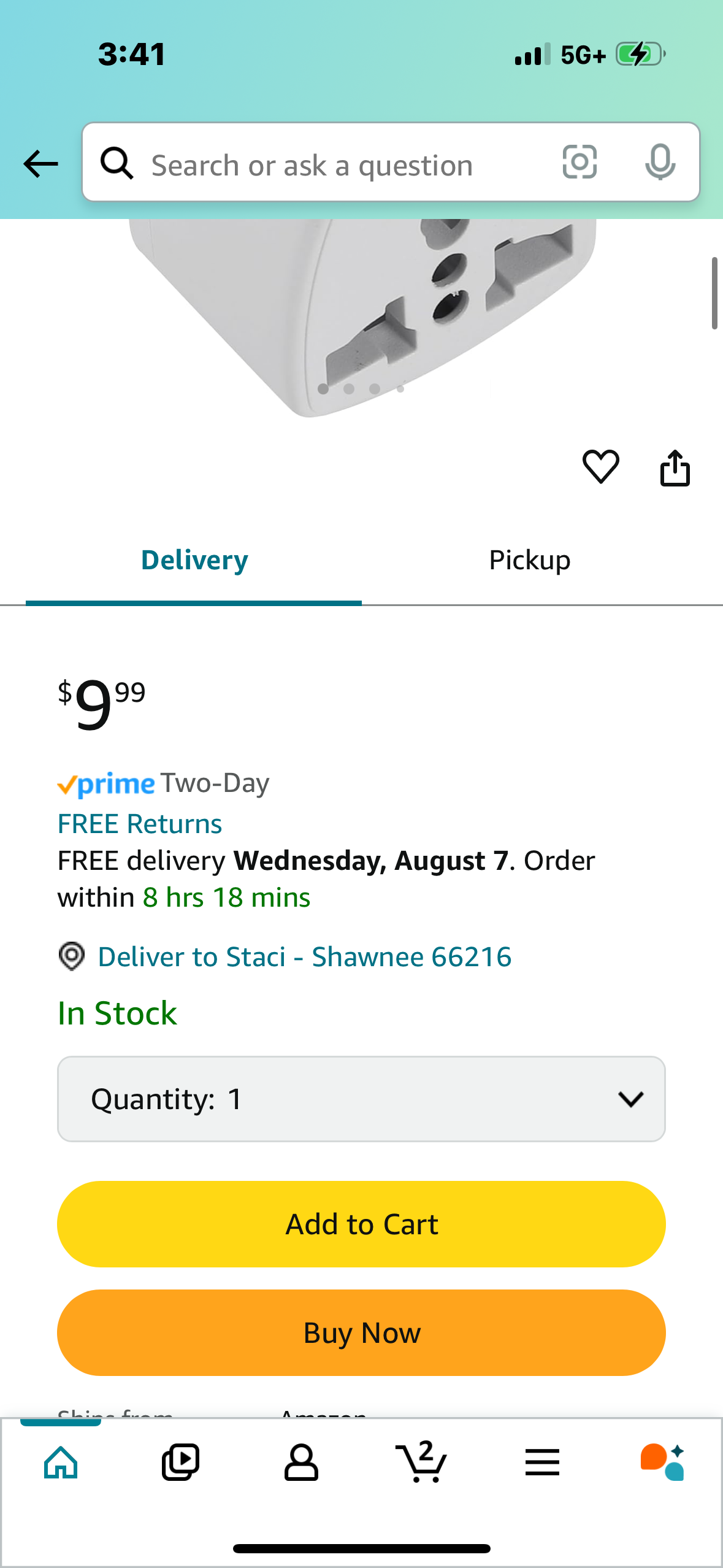
Task: Open the FREE Returns link
Action: 140,824
